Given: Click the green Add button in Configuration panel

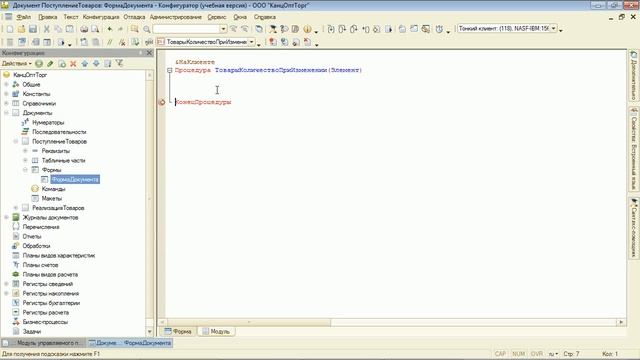Looking at the screenshot, I should click(39, 63).
